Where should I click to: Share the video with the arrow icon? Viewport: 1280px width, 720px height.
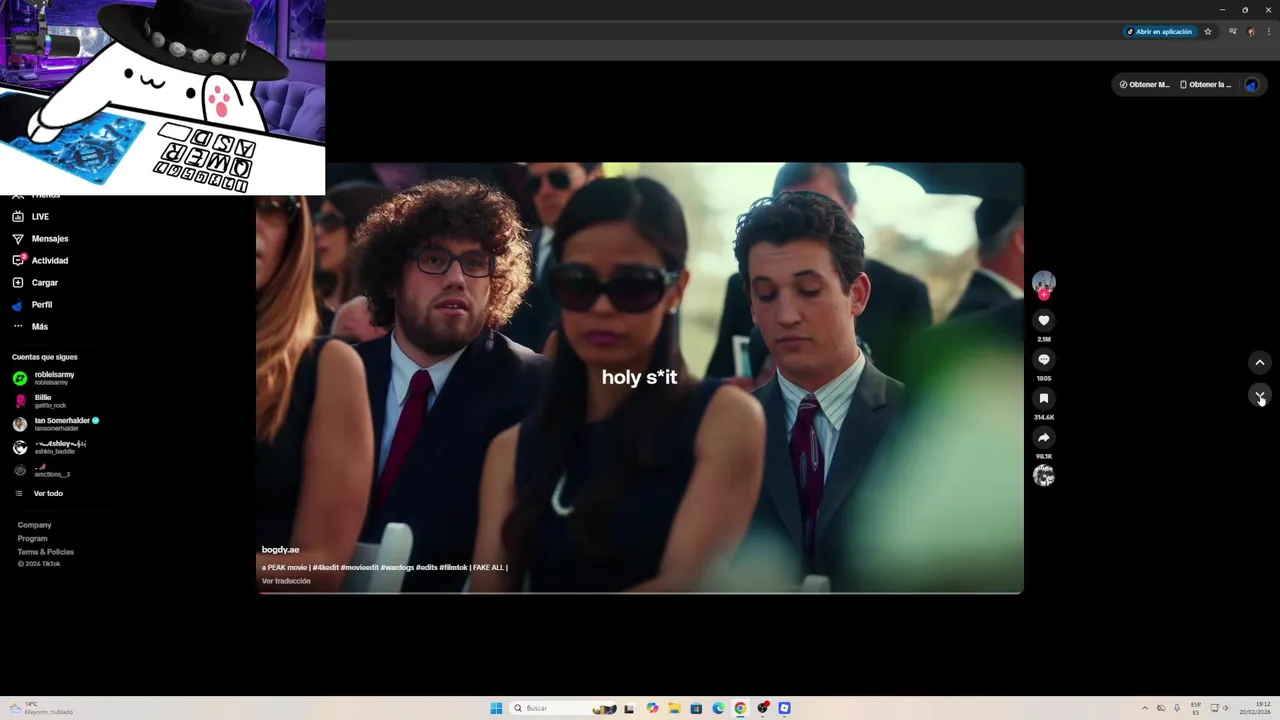click(x=1044, y=437)
